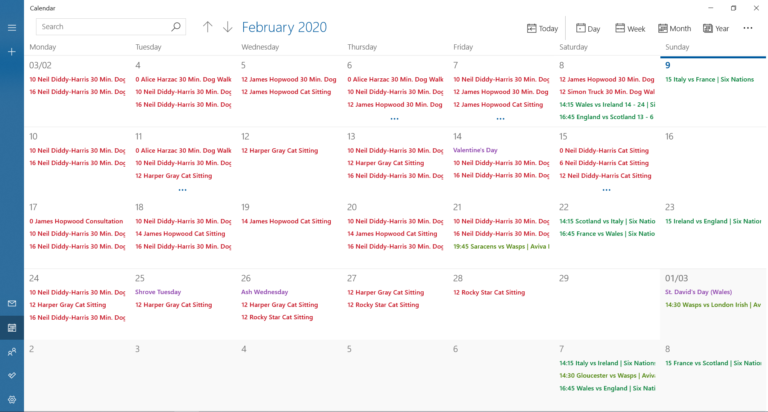Image resolution: width=768 pixels, height=412 pixels.
Task: Open France vs Wales event on 22
Action: [607, 234]
